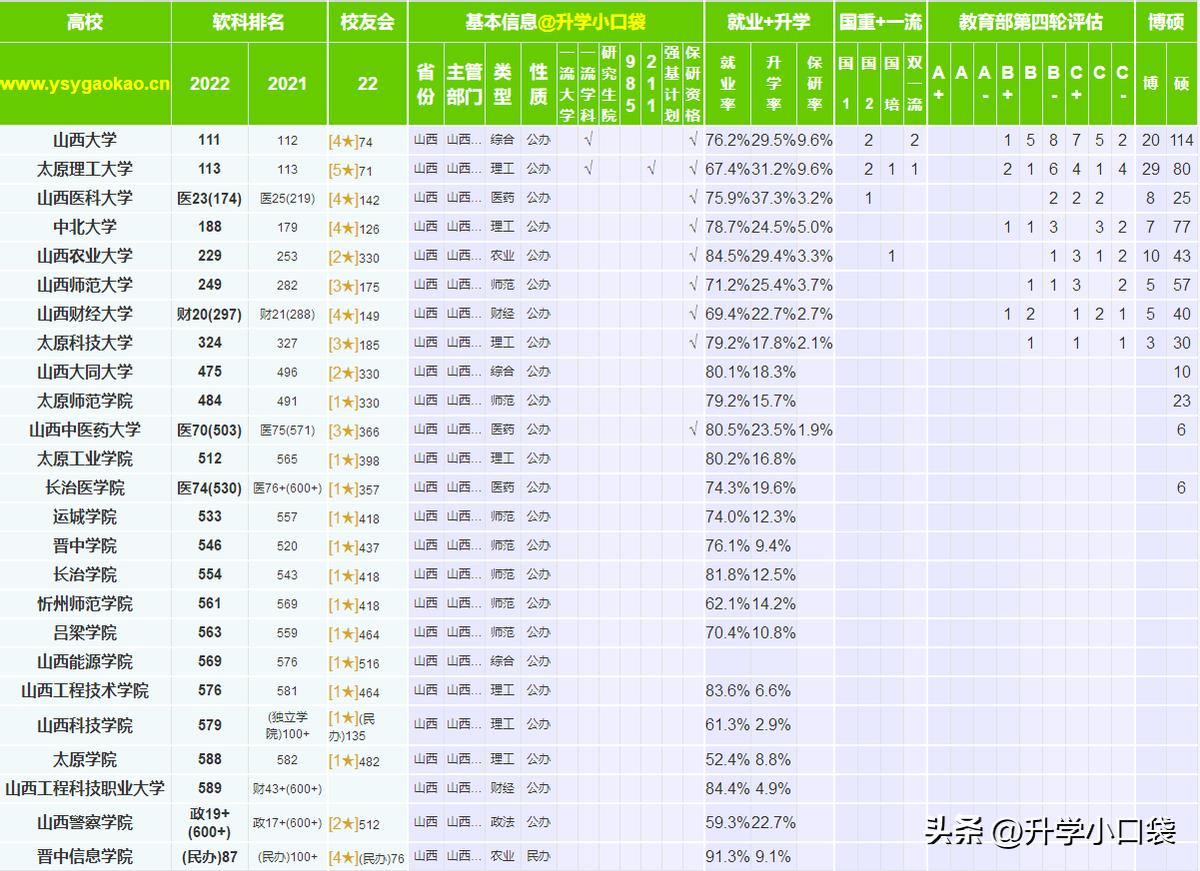Click the star rating for 山西大学
This screenshot has height=871, width=1200.
click(344, 142)
